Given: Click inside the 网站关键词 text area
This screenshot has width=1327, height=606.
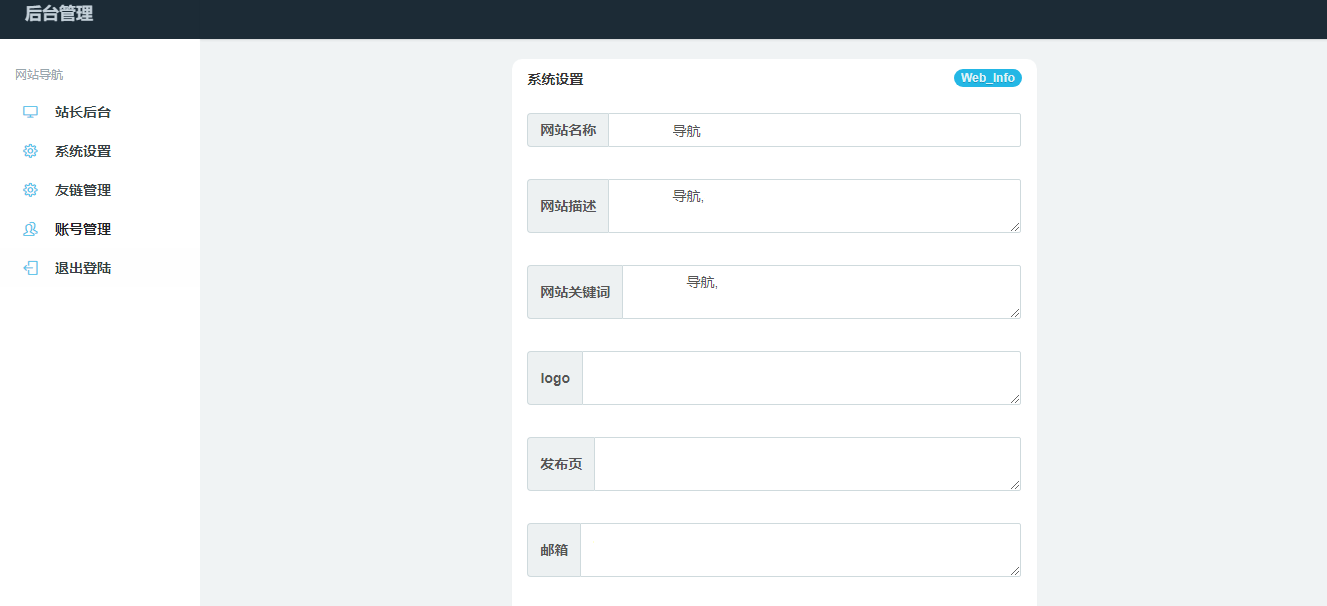Looking at the screenshot, I should pos(820,292).
